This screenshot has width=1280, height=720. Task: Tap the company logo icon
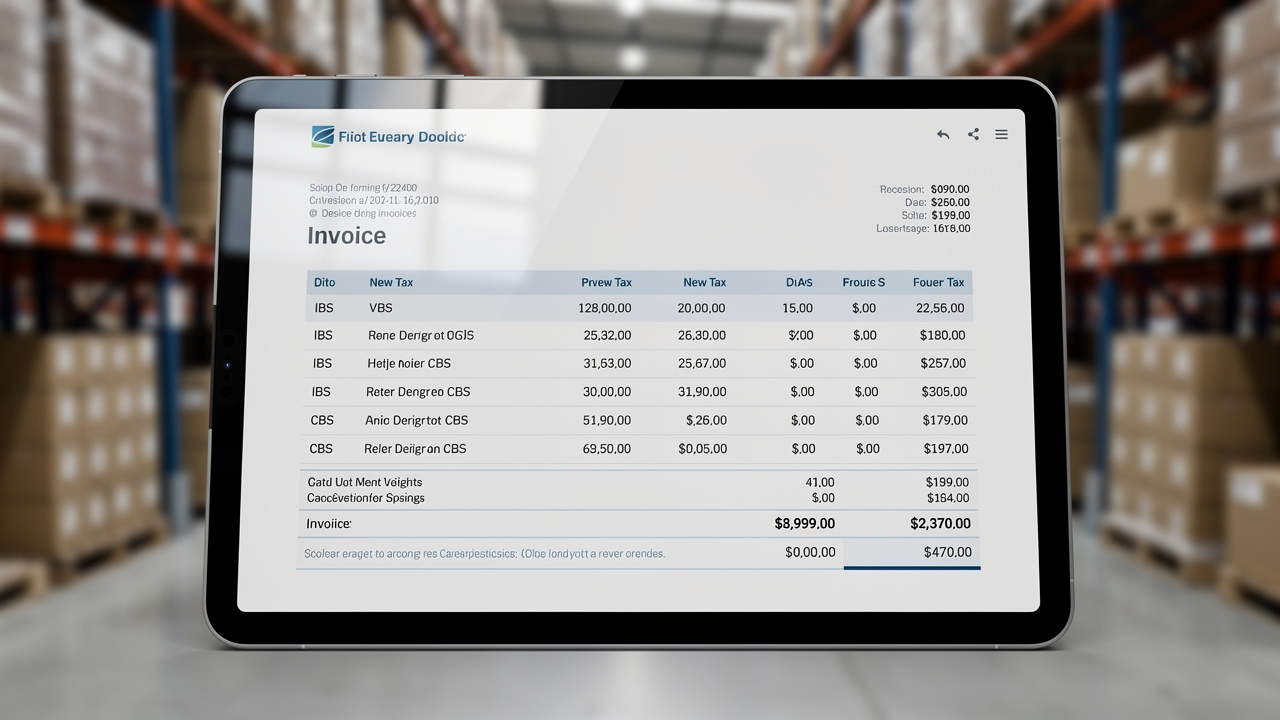(x=323, y=137)
